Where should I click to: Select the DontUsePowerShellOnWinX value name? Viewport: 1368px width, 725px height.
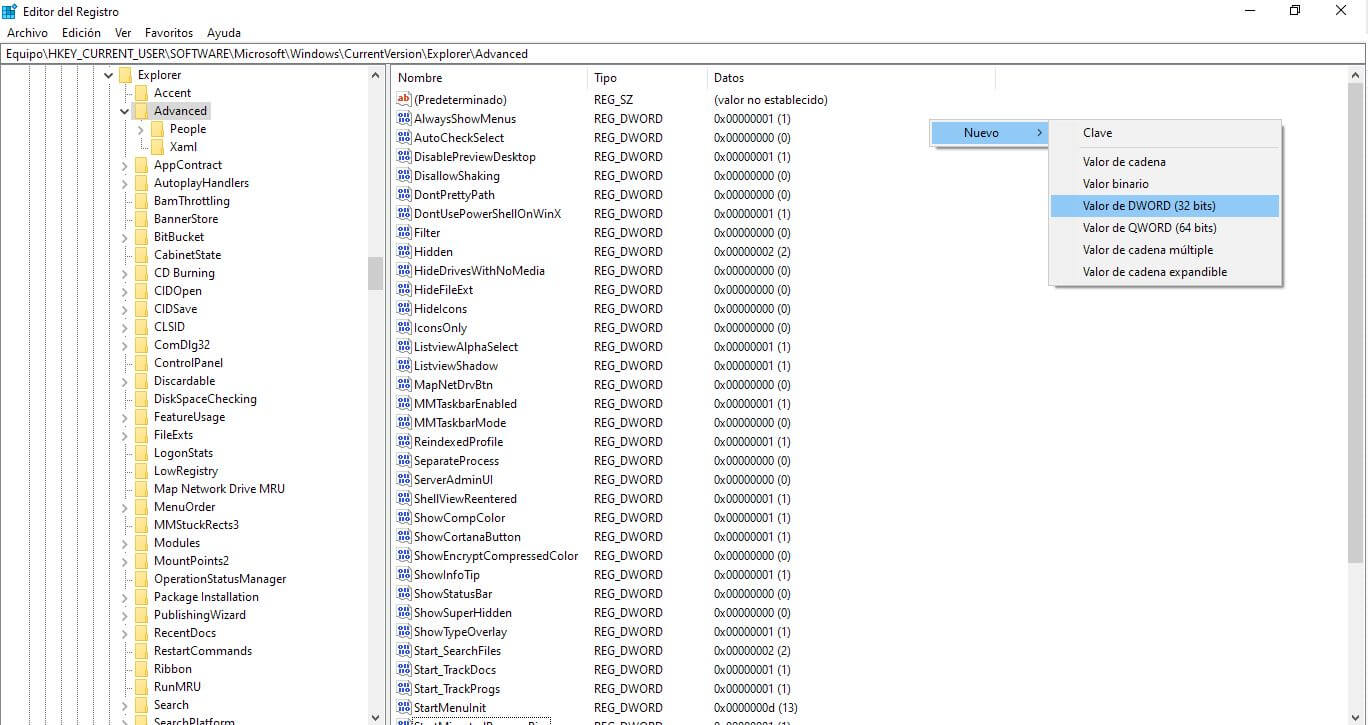coord(487,214)
